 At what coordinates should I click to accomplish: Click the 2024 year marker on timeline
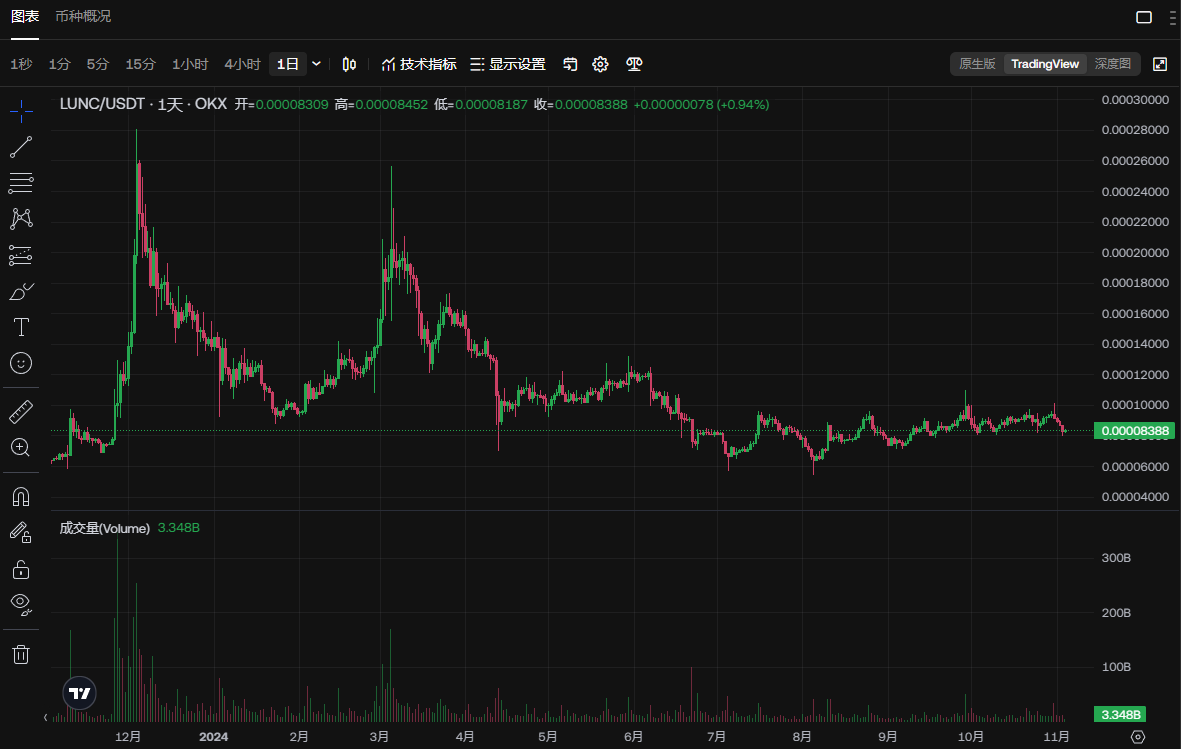coord(213,736)
